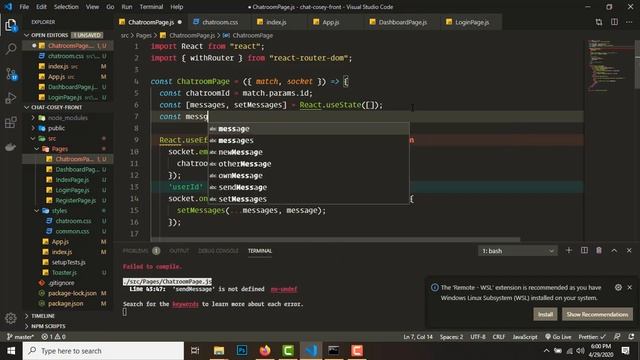Image resolution: width=640 pixels, height=360 pixels.
Task: Open the Docker view in activity bar
Action: pos(11,147)
